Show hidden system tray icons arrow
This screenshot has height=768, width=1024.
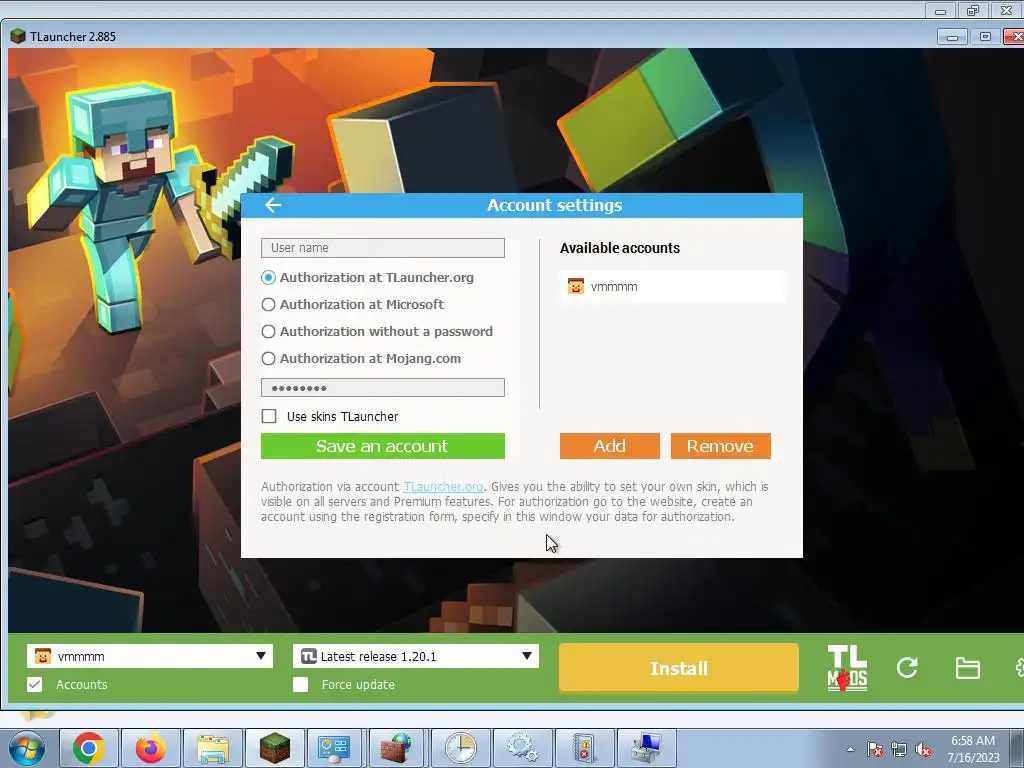pos(850,749)
